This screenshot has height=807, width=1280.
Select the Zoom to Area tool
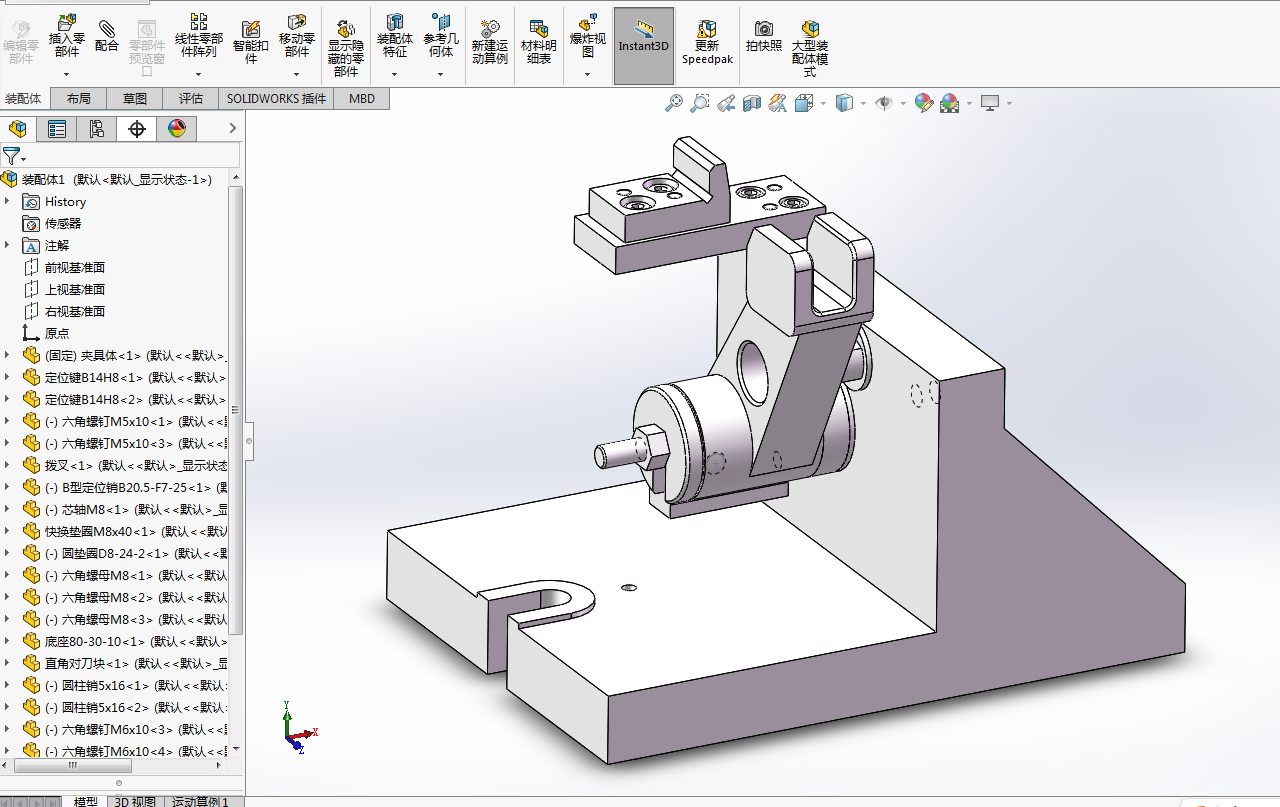pyautogui.click(x=700, y=102)
